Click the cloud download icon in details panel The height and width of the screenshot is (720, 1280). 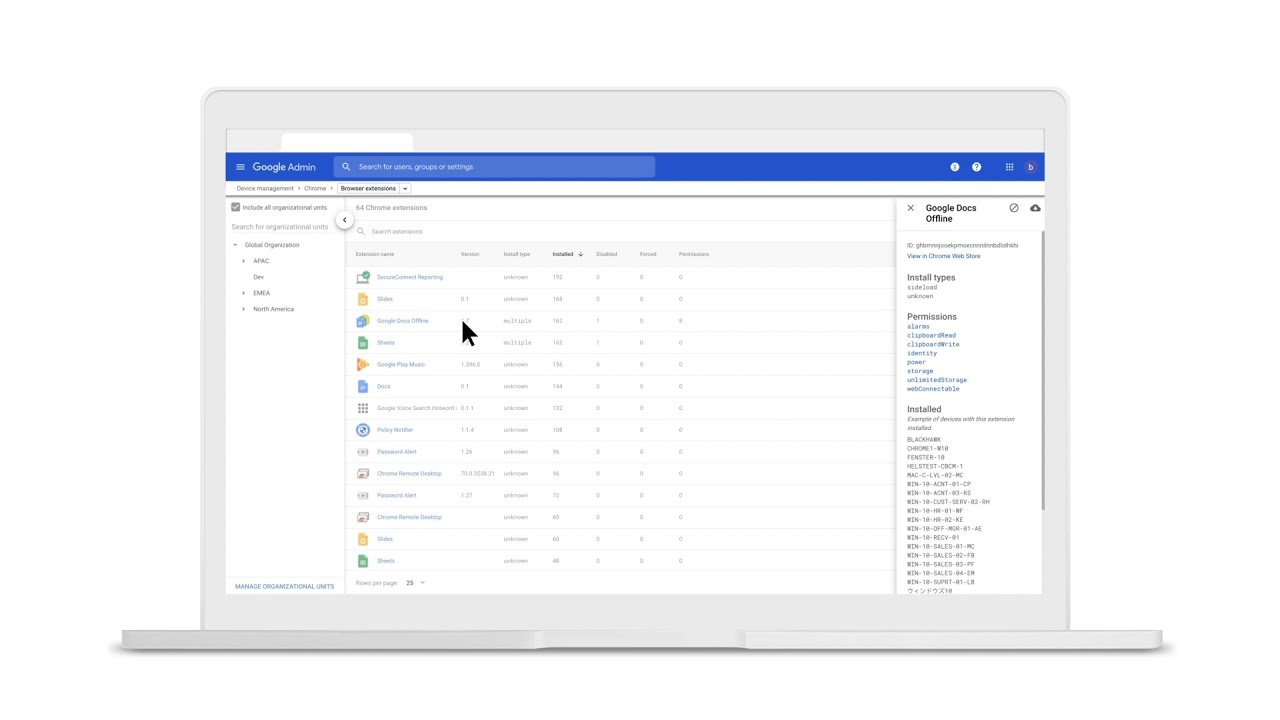click(1035, 208)
